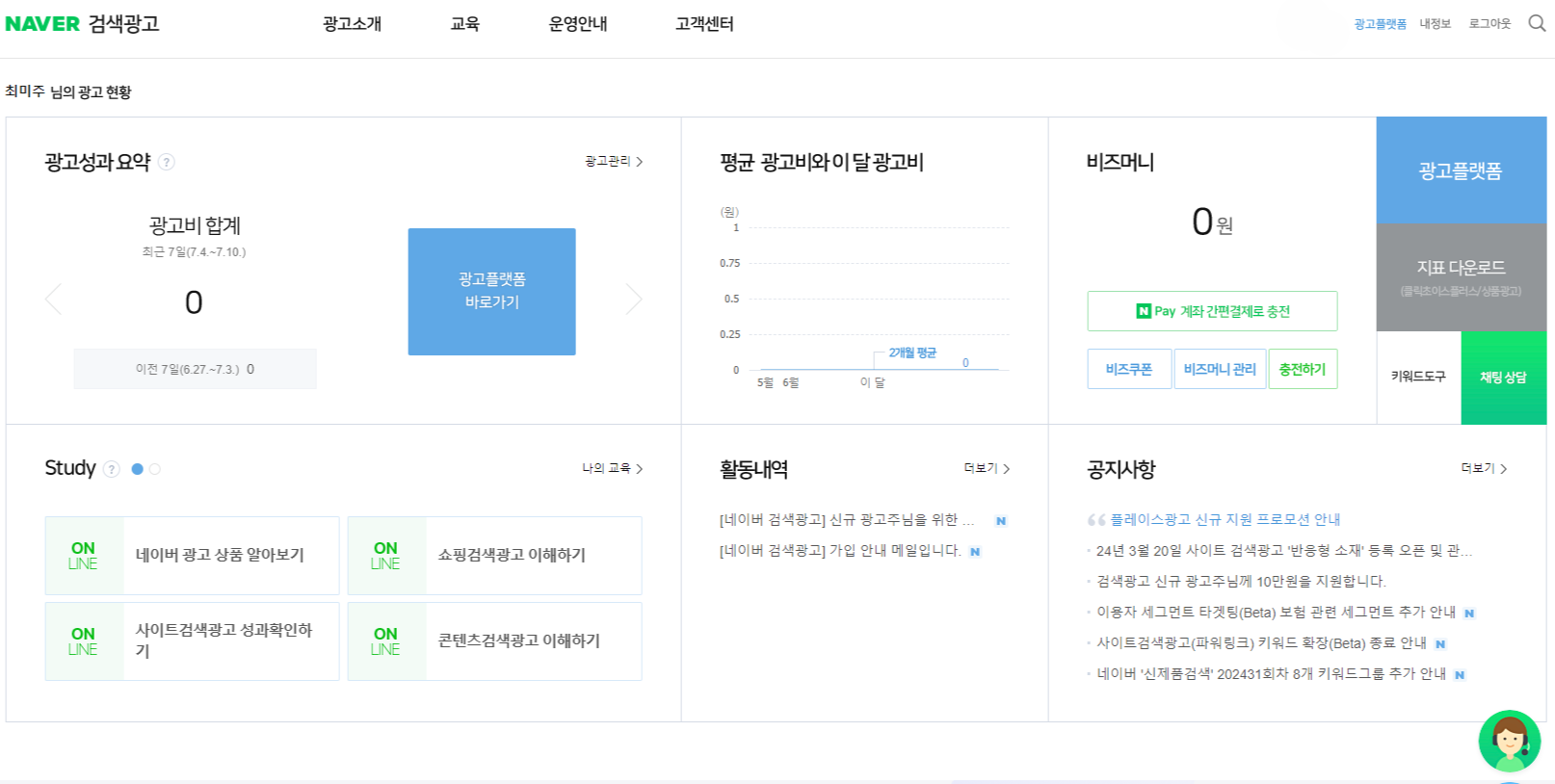The height and width of the screenshot is (784, 1555).
Task: Go to 광고플랫폼 top link
Action: [1380, 24]
